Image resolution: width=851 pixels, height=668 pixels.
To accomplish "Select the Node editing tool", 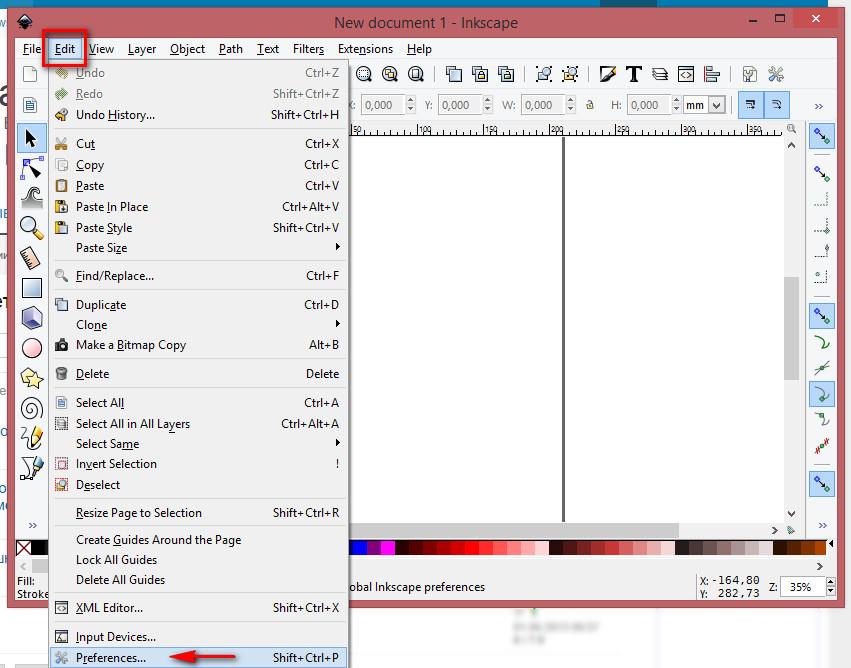I will tap(31, 168).
